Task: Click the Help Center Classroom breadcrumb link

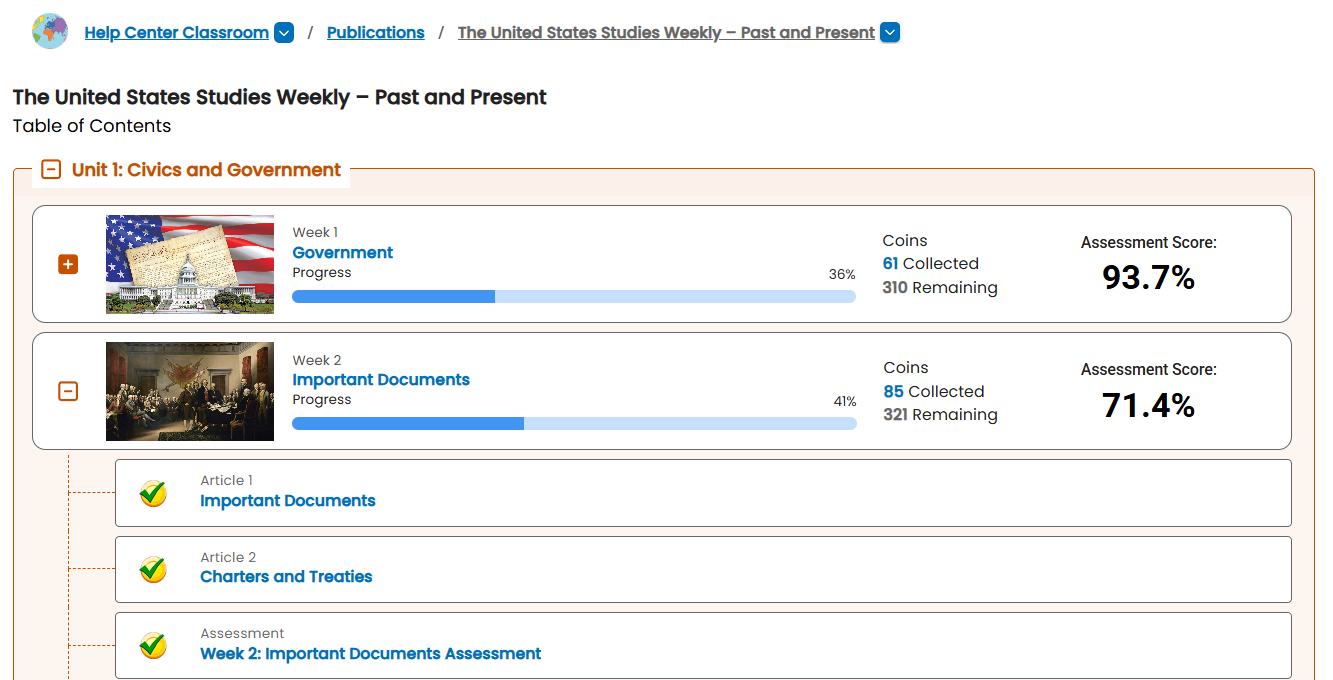Action: pyautogui.click(x=176, y=33)
